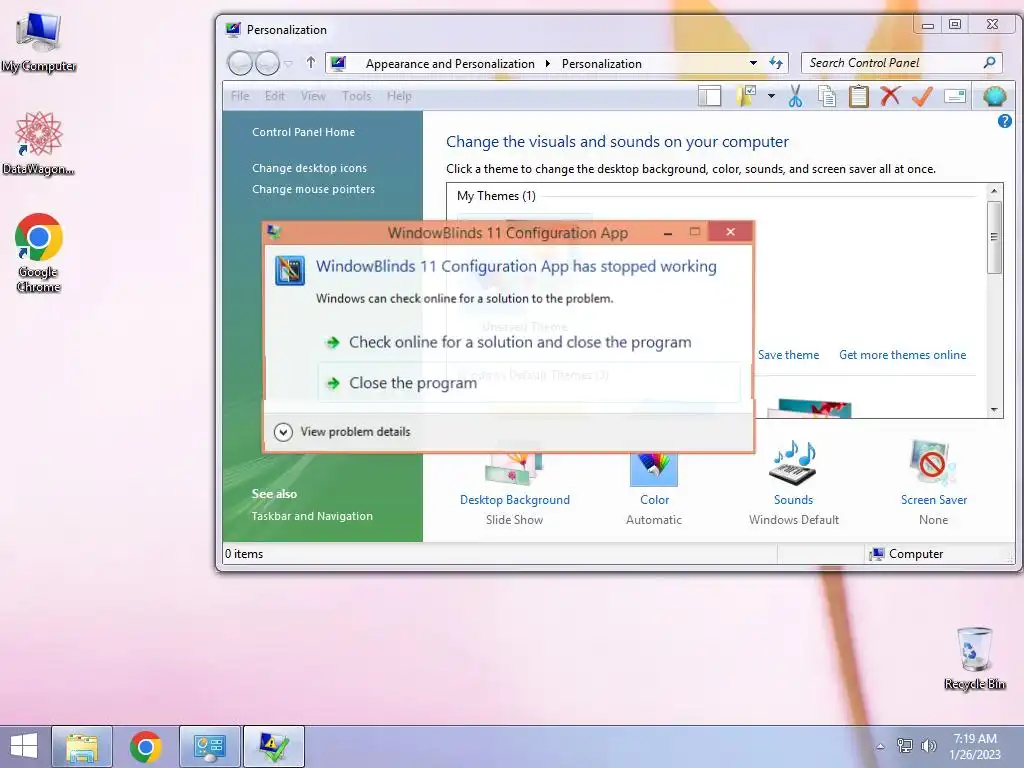Open recent locations dropdown arrow
1024x768 pixels.
[x=289, y=63]
